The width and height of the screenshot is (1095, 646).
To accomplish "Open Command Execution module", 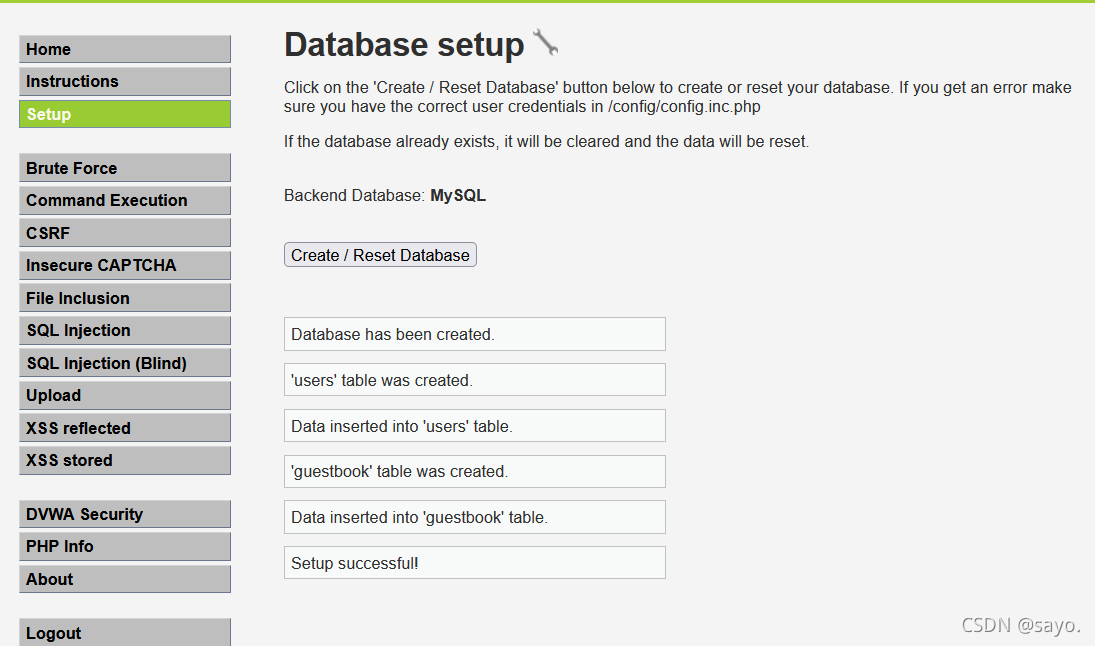I will 125,200.
